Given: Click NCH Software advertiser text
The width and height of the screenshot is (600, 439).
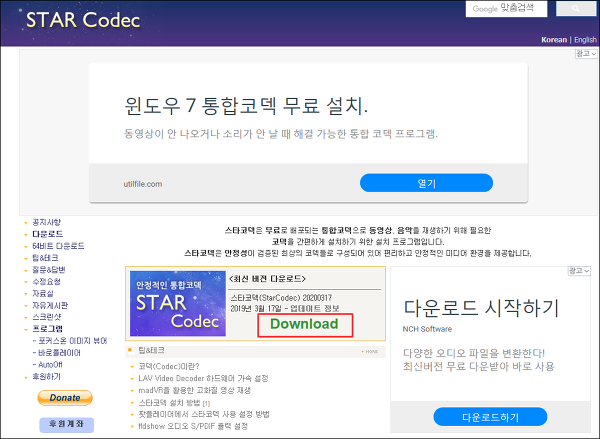Looking at the screenshot, I should pos(427,329).
